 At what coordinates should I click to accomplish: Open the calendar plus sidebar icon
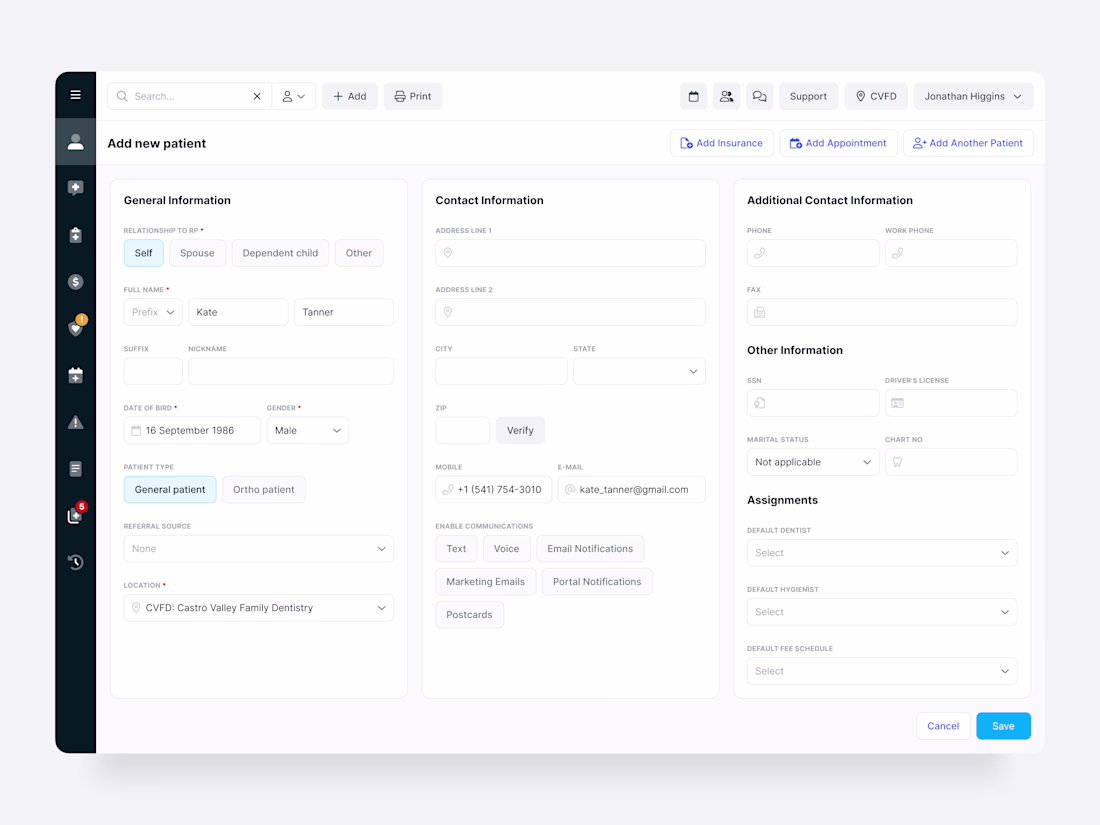[75, 375]
